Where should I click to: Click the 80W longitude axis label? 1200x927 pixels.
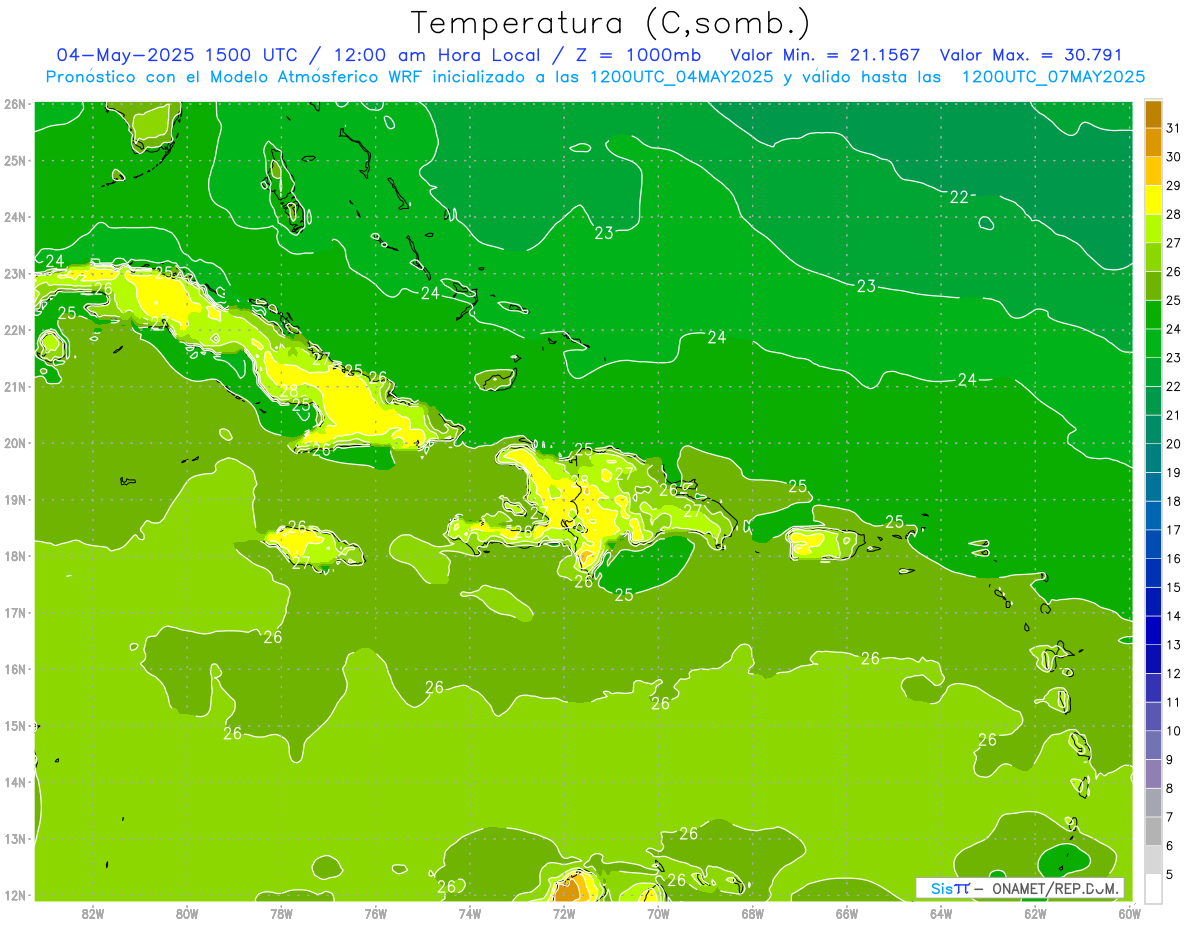187,913
